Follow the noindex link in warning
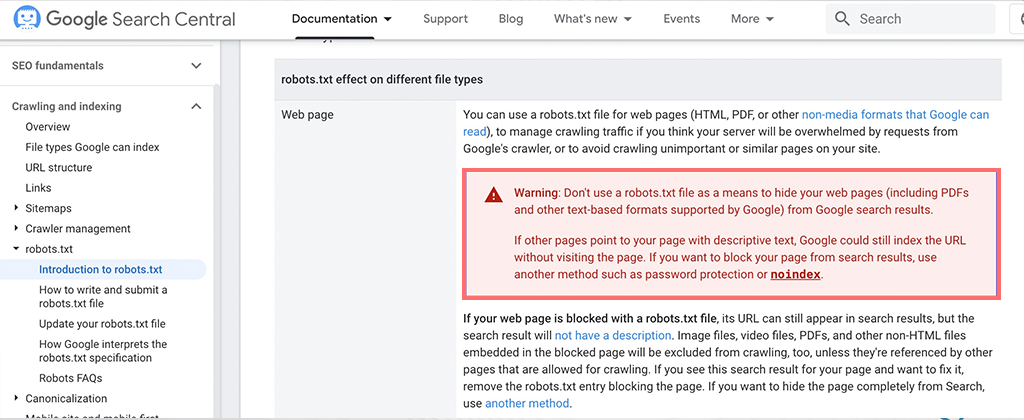The image size is (1024, 420). click(x=795, y=274)
